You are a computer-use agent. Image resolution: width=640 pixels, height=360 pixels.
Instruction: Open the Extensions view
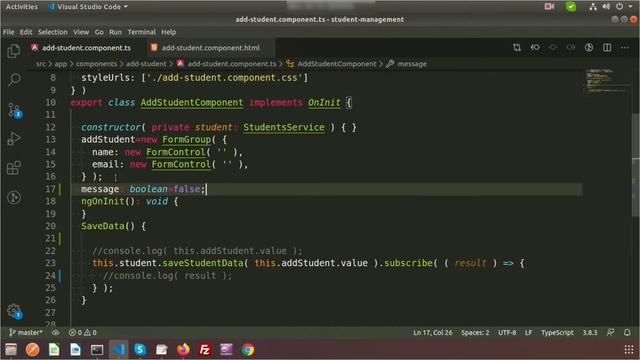(14, 168)
